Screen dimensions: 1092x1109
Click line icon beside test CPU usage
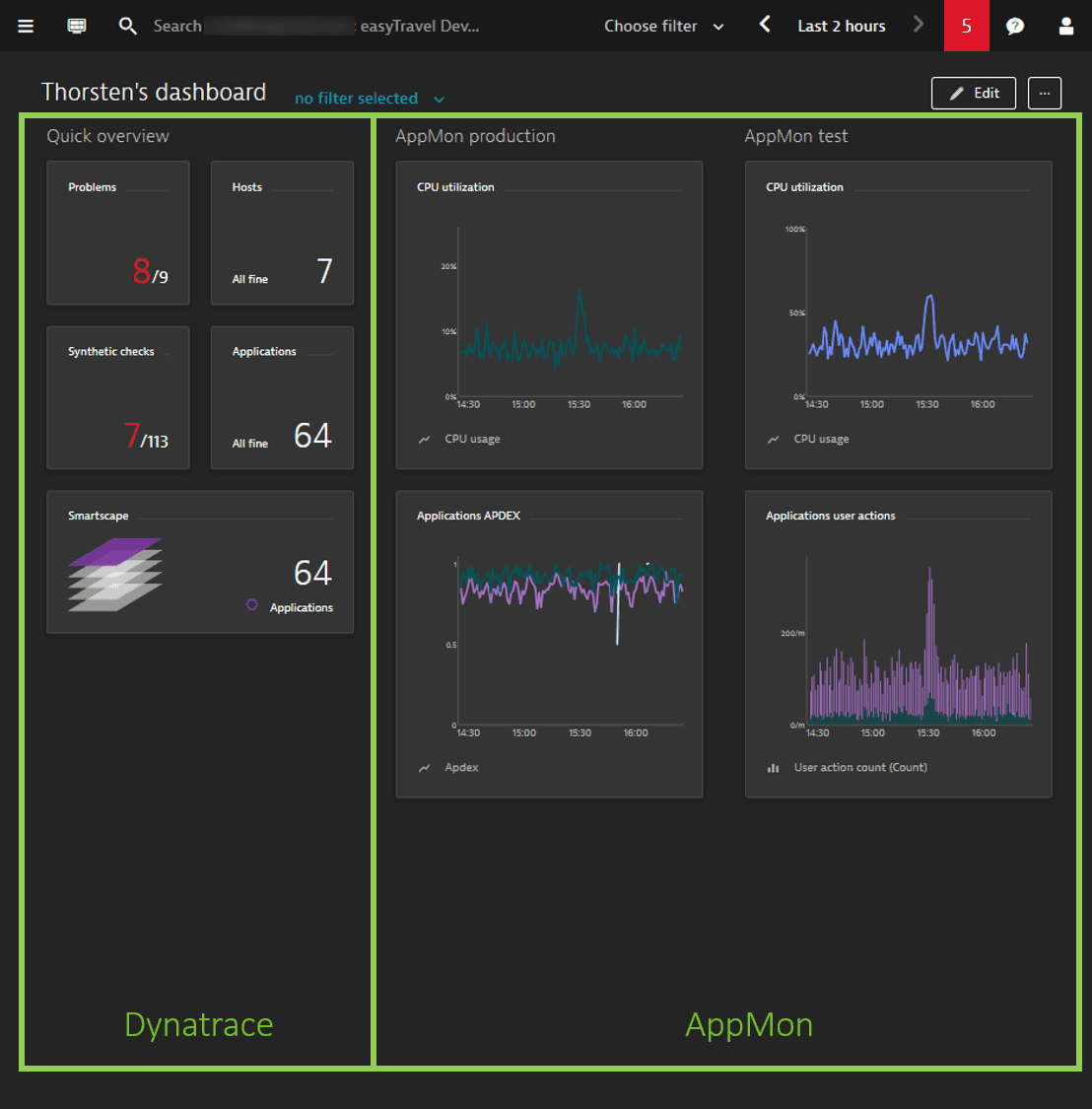[773, 440]
